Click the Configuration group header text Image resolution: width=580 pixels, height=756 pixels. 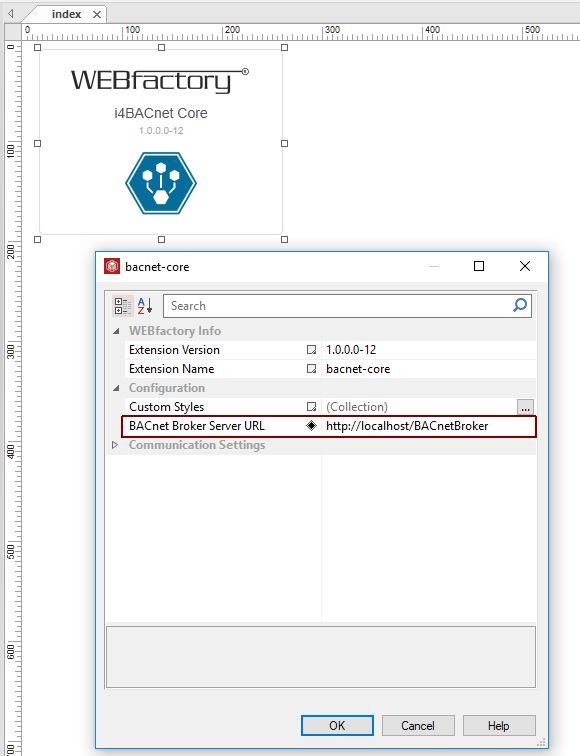[166, 388]
